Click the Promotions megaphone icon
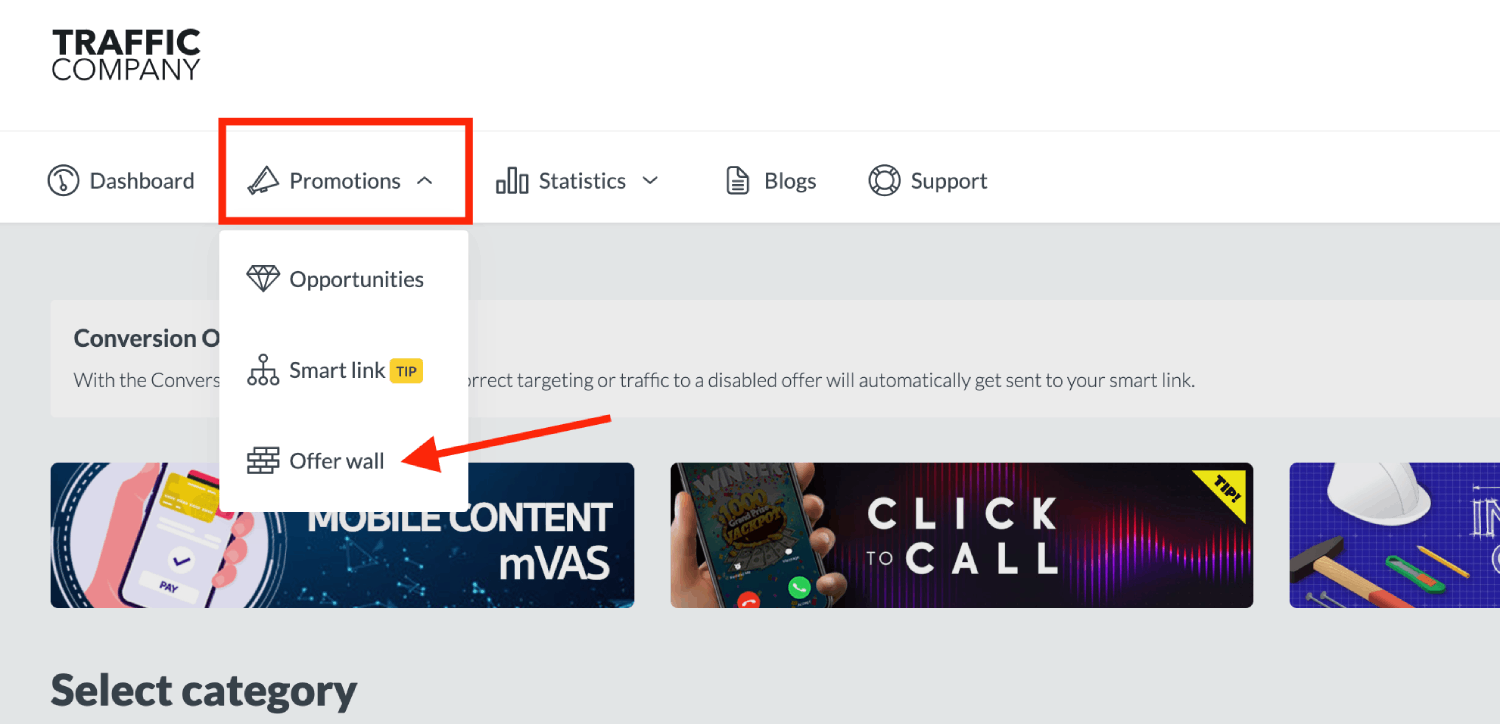Image resolution: width=1500 pixels, height=724 pixels. [x=263, y=181]
